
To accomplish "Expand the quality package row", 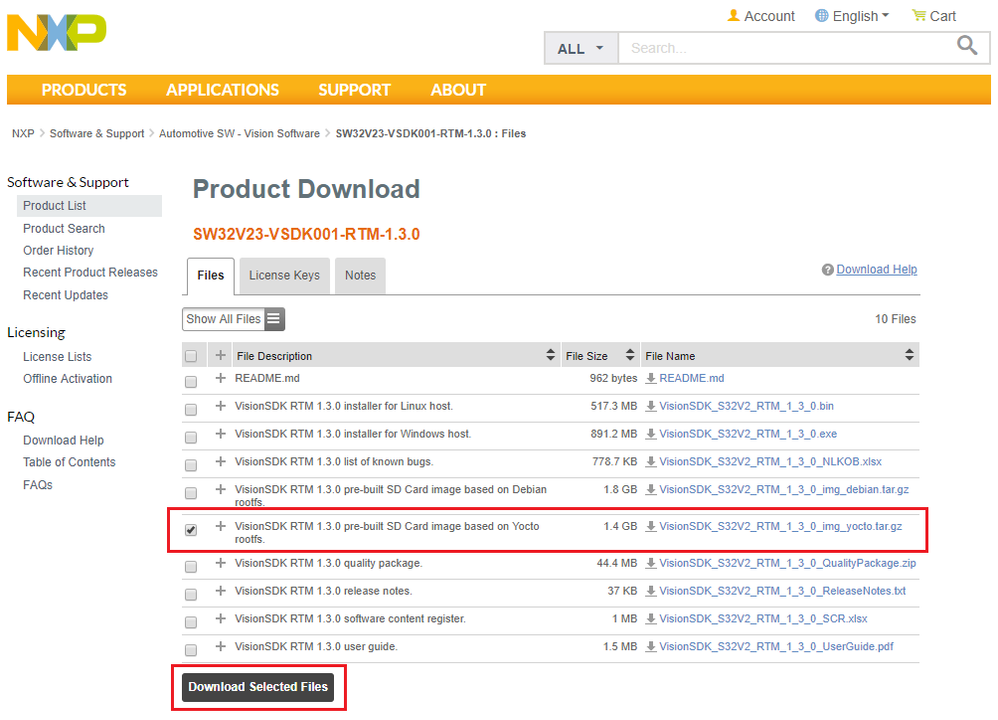I will point(220,563).
